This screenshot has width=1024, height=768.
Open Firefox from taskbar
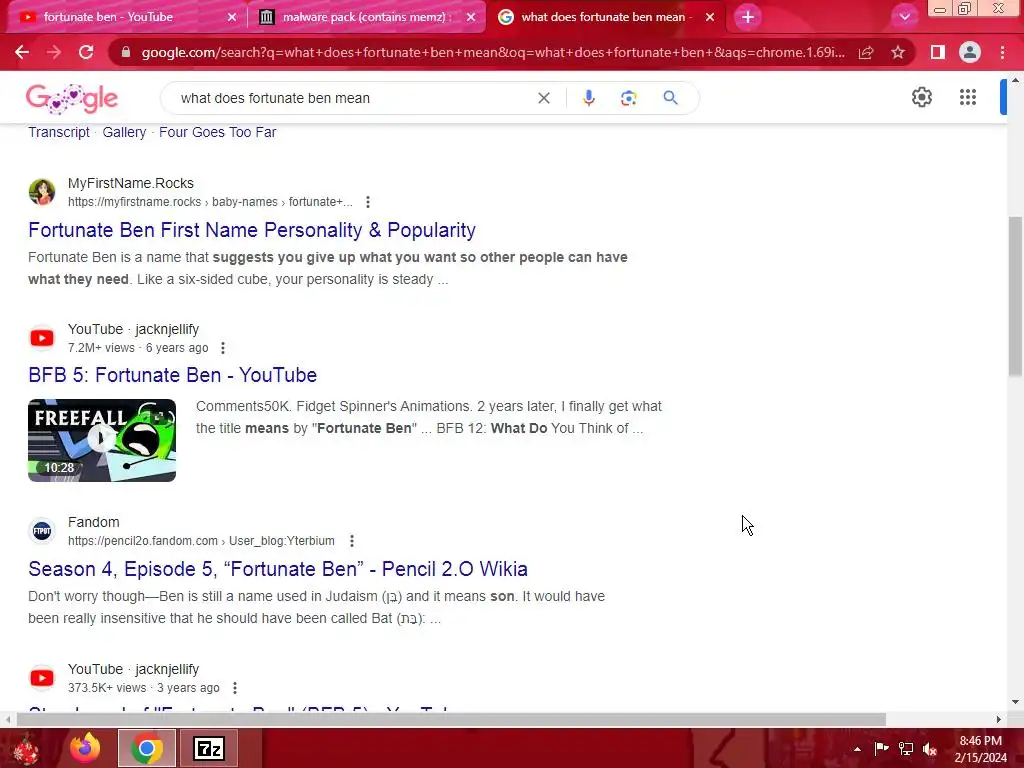[x=86, y=748]
